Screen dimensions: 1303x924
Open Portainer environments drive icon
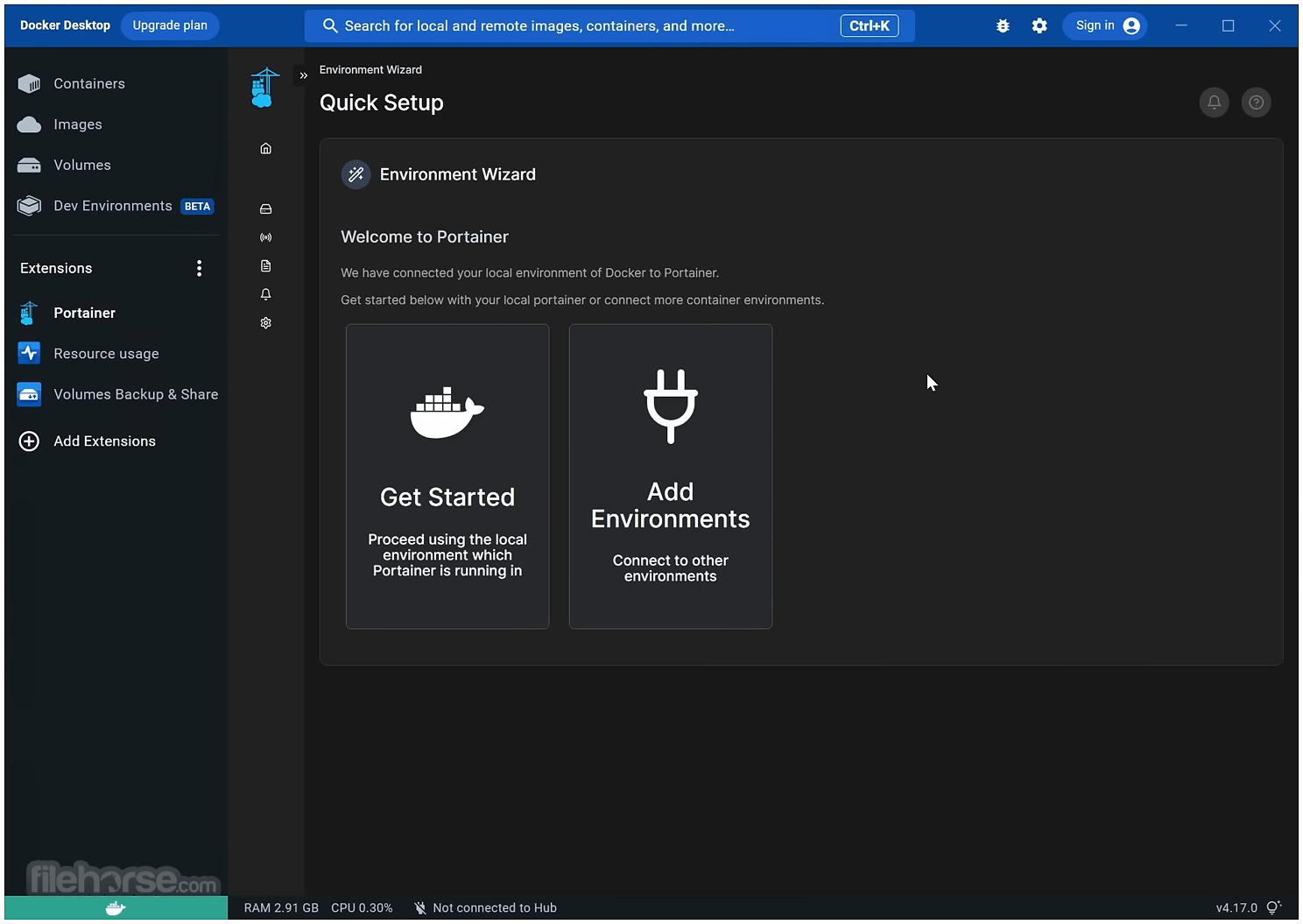[266, 209]
